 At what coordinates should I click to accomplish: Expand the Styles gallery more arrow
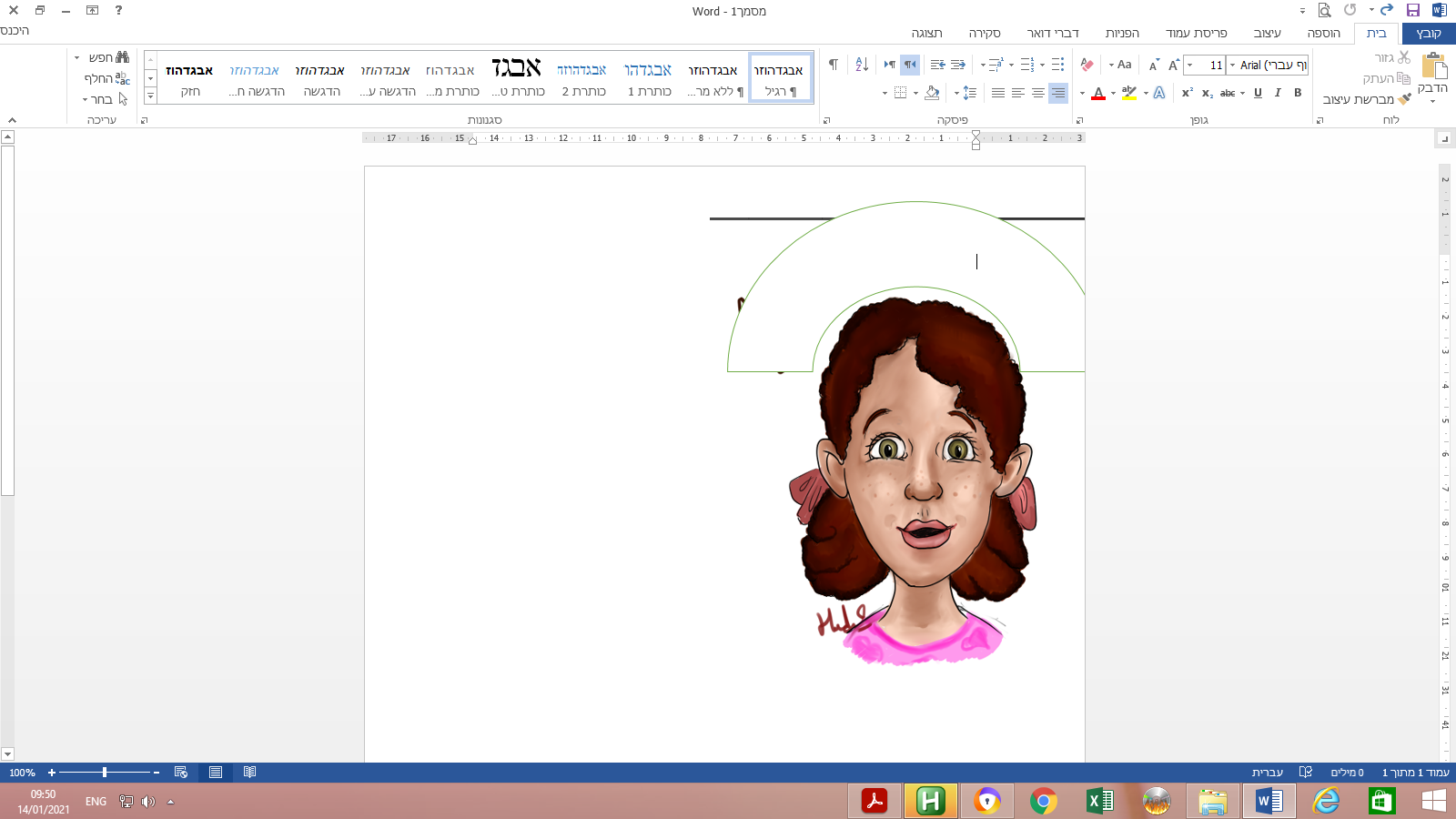coord(150,96)
